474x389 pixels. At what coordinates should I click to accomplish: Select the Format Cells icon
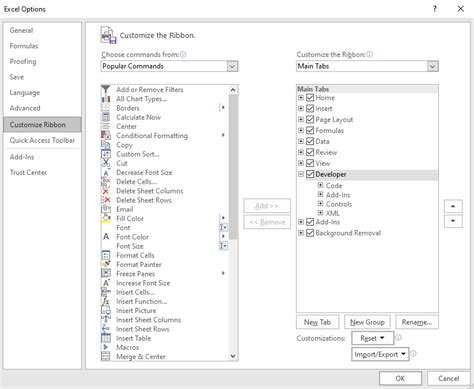106,255
